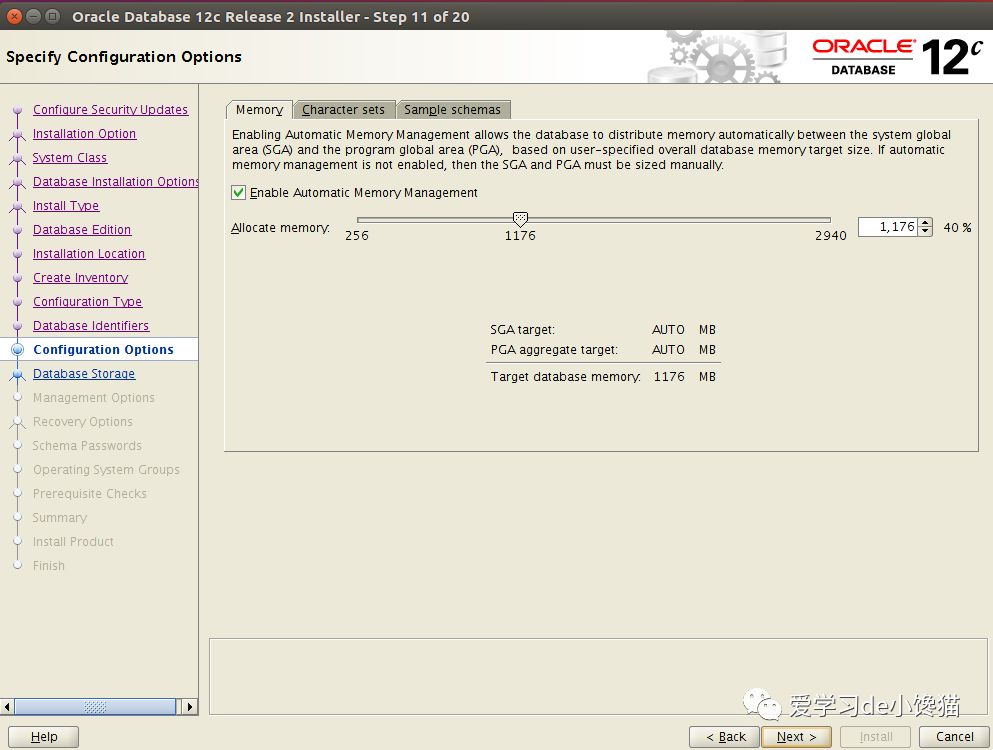Image resolution: width=993 pixels, height=750 pixels.
Task: Click the message area at bottom
Action: [x=598, y=677]
